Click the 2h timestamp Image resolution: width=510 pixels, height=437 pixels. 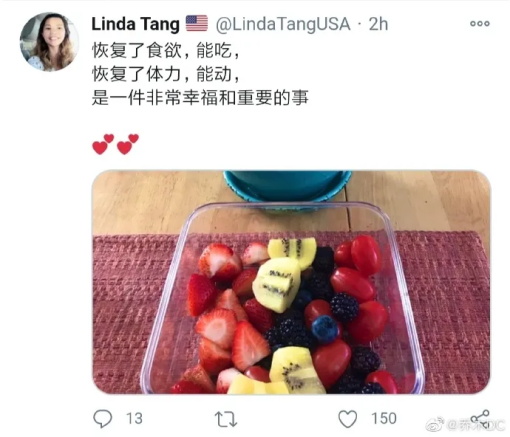tap(378, 24)
